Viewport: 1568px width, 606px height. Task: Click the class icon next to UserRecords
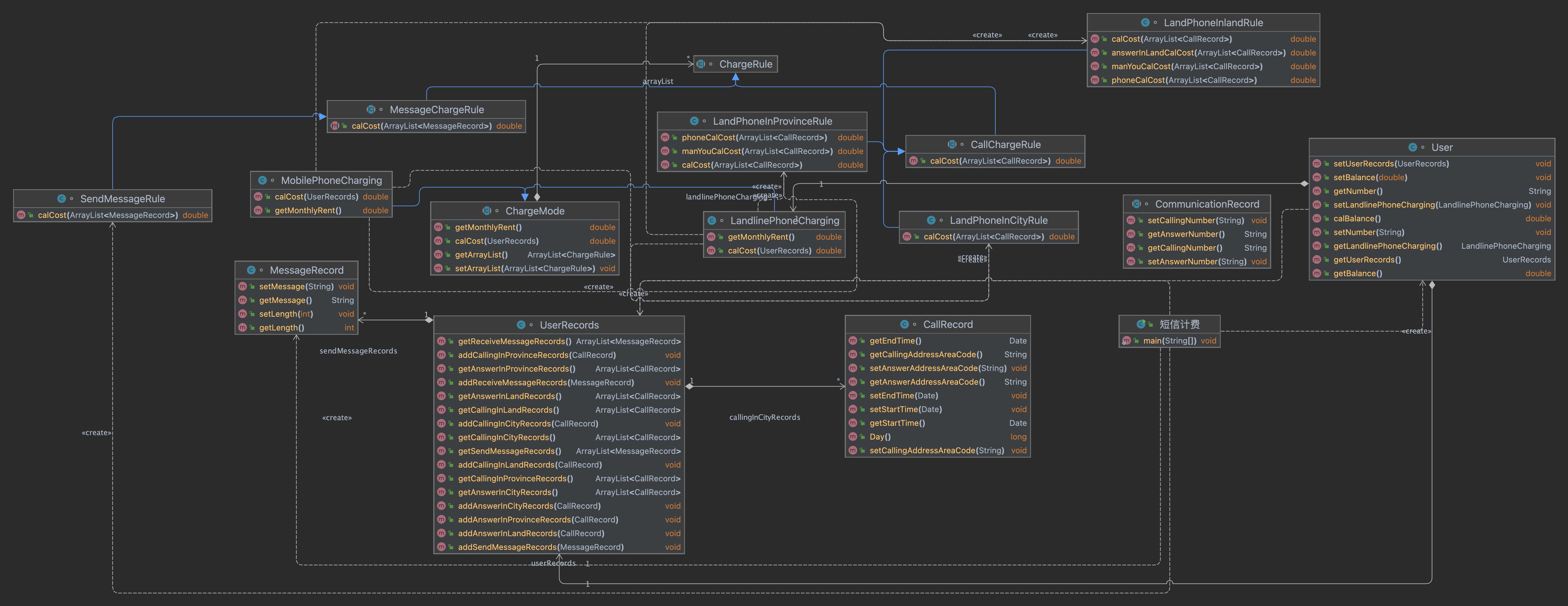click(x=521, y=325)
